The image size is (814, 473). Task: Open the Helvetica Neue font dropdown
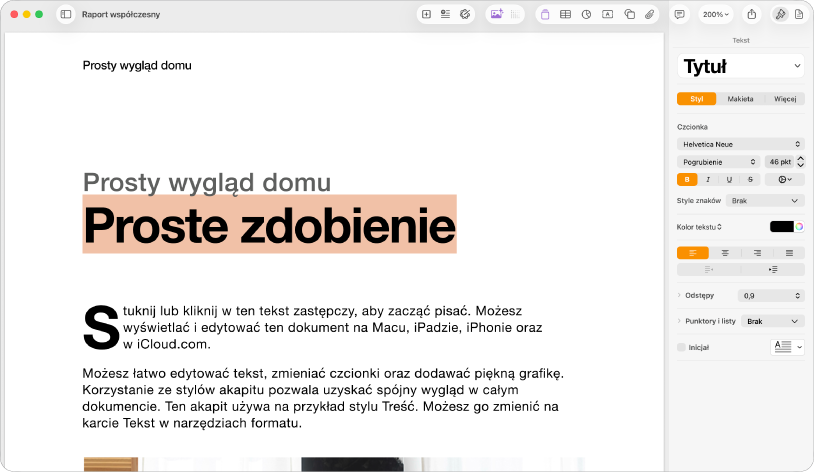(741, 144)
